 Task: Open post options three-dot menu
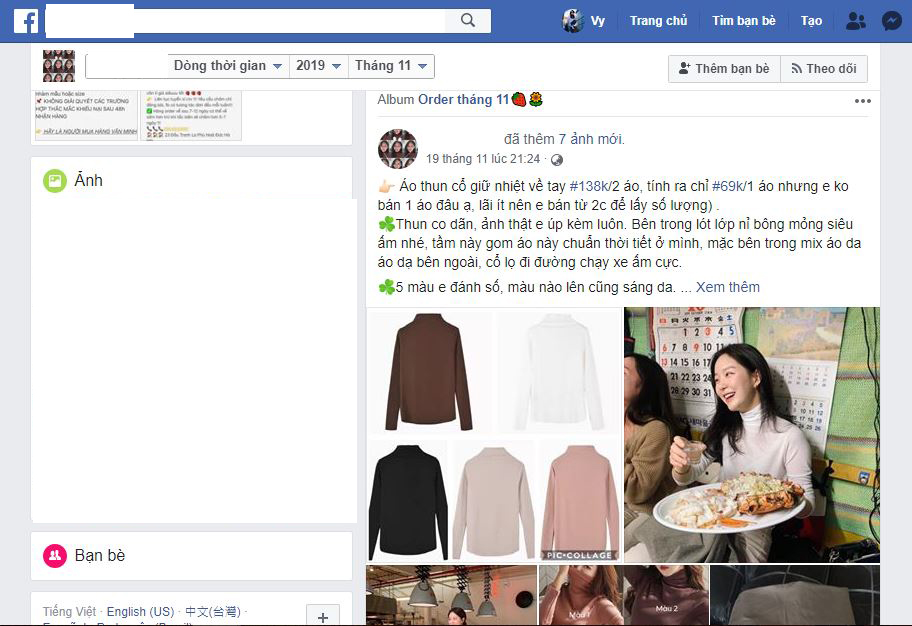point(863,101)
